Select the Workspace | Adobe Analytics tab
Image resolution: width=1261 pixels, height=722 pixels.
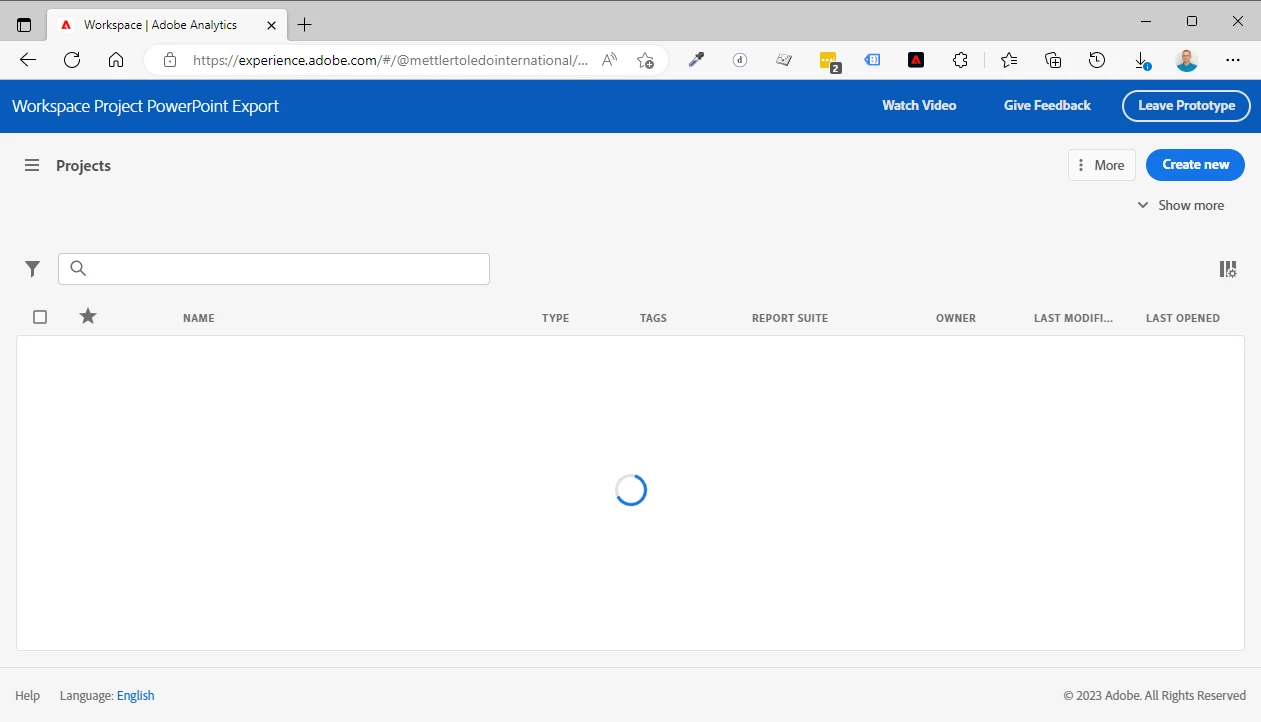coord(167,25)
